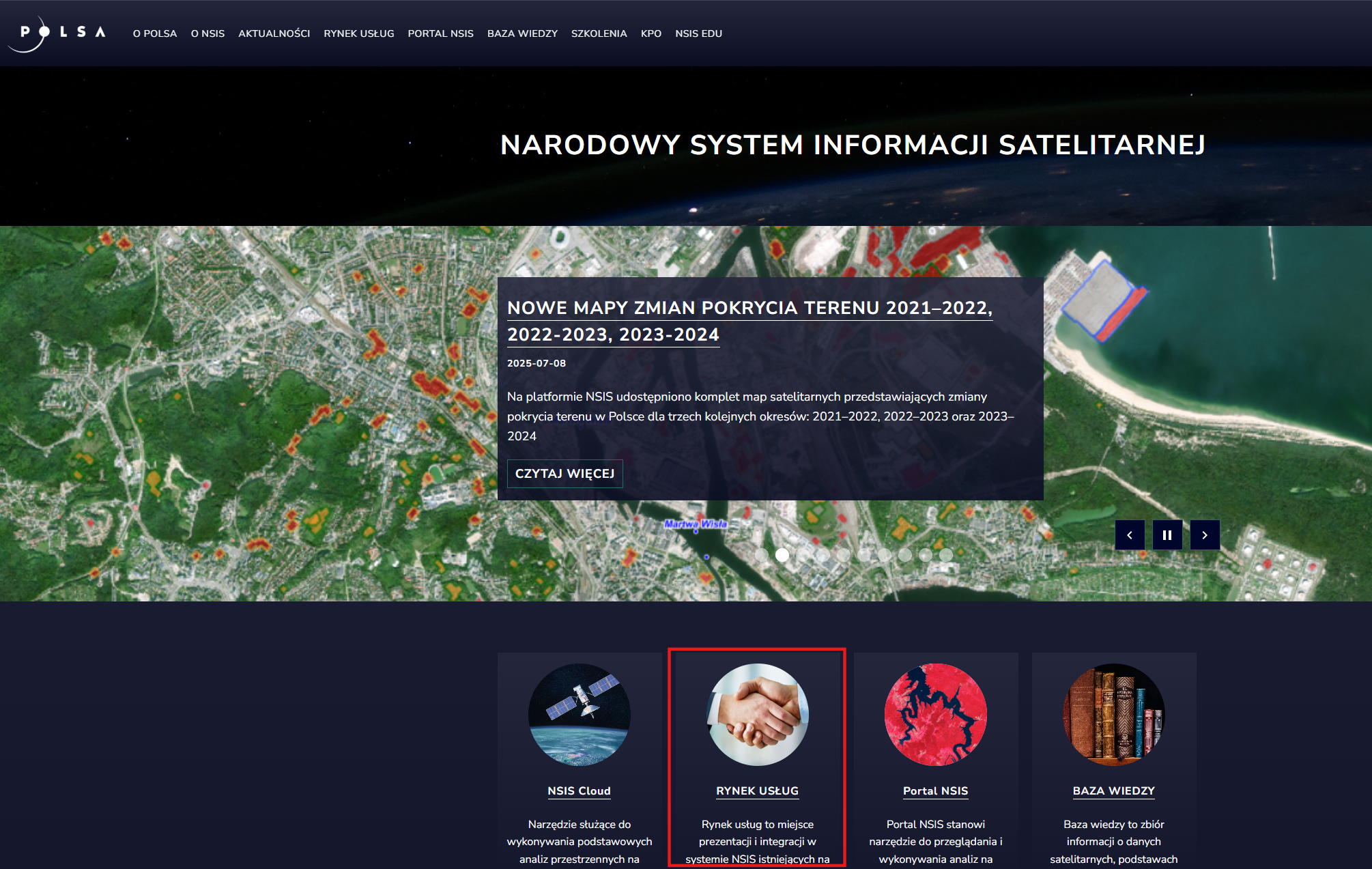Click the handshake Rynek Usług image
Screen dimensions: 1372x869
758,715
